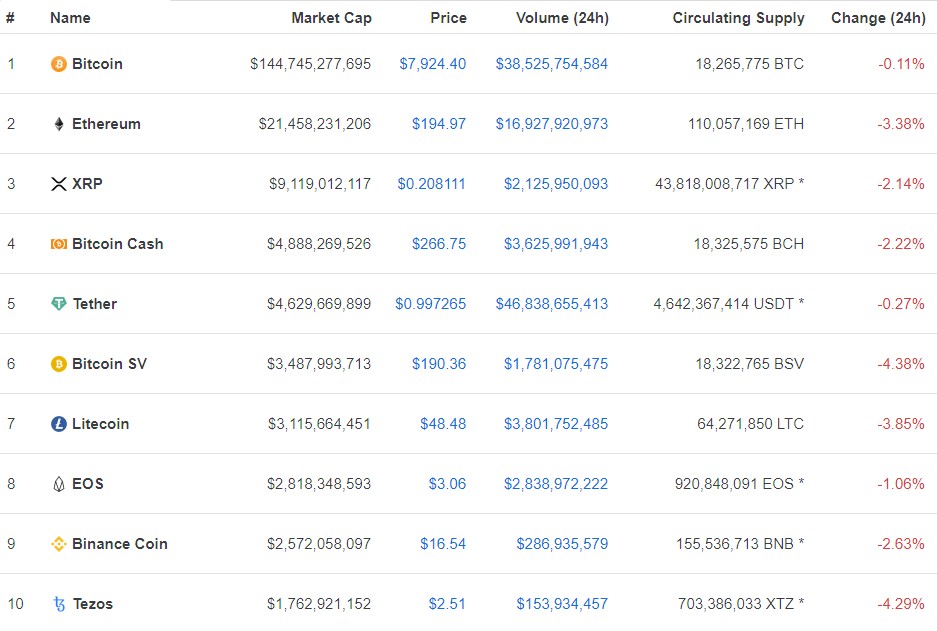Open the XRP name link
This screenshot has height=631, width=937.
pos(87,184)
